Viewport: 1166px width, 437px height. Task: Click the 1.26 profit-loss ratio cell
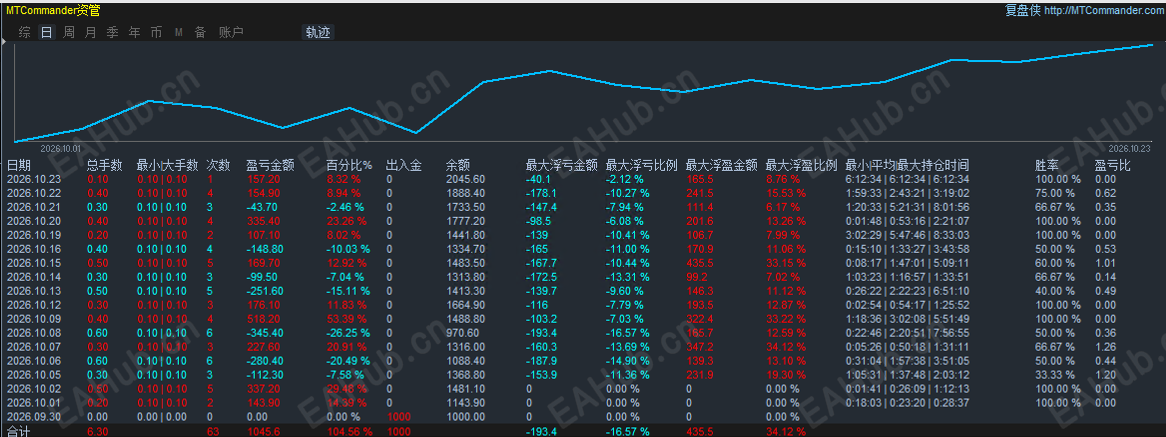coord(1105,346)
